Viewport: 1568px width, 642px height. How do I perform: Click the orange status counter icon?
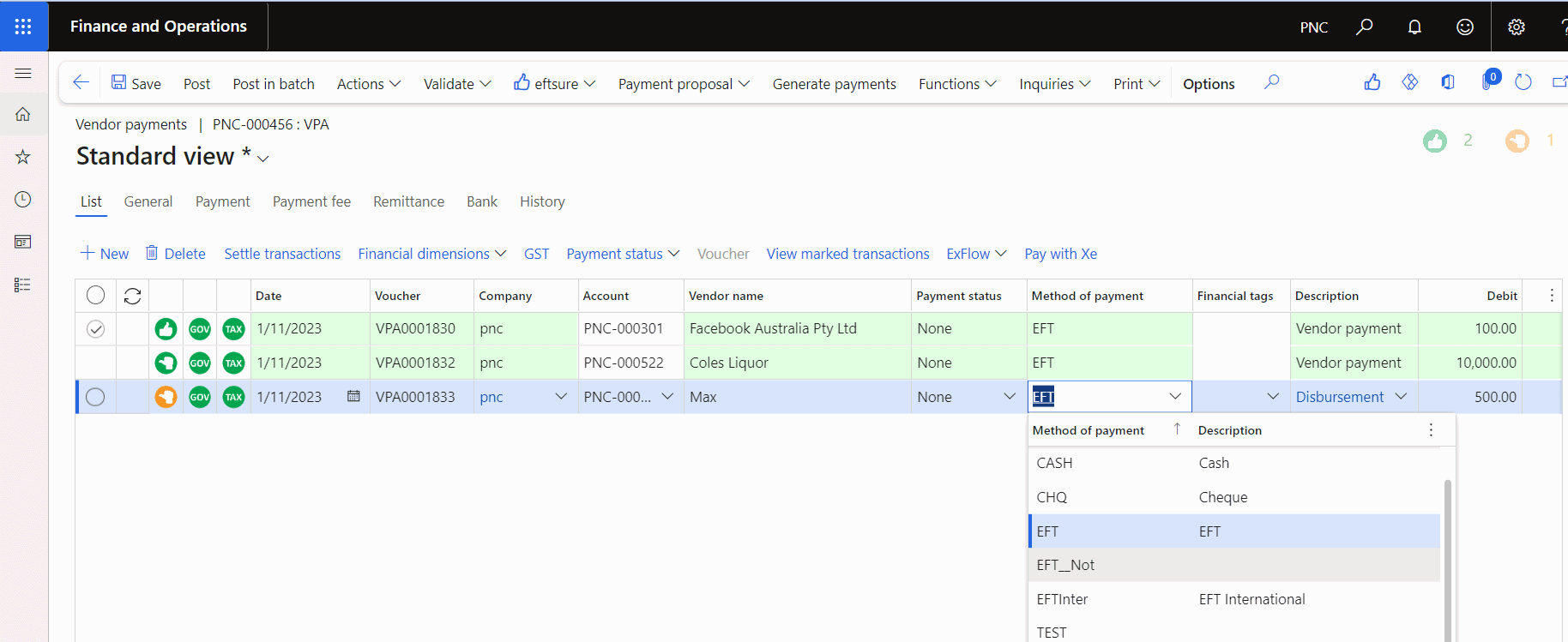click(1517, 141)
